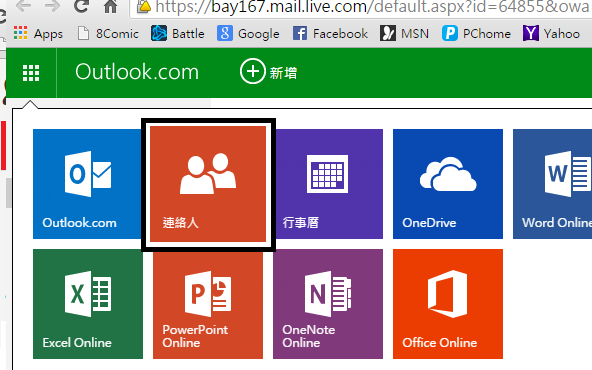Launch the PowerPoint Online tile
This screenshot has width=592, height=370.
pos(208,304)
